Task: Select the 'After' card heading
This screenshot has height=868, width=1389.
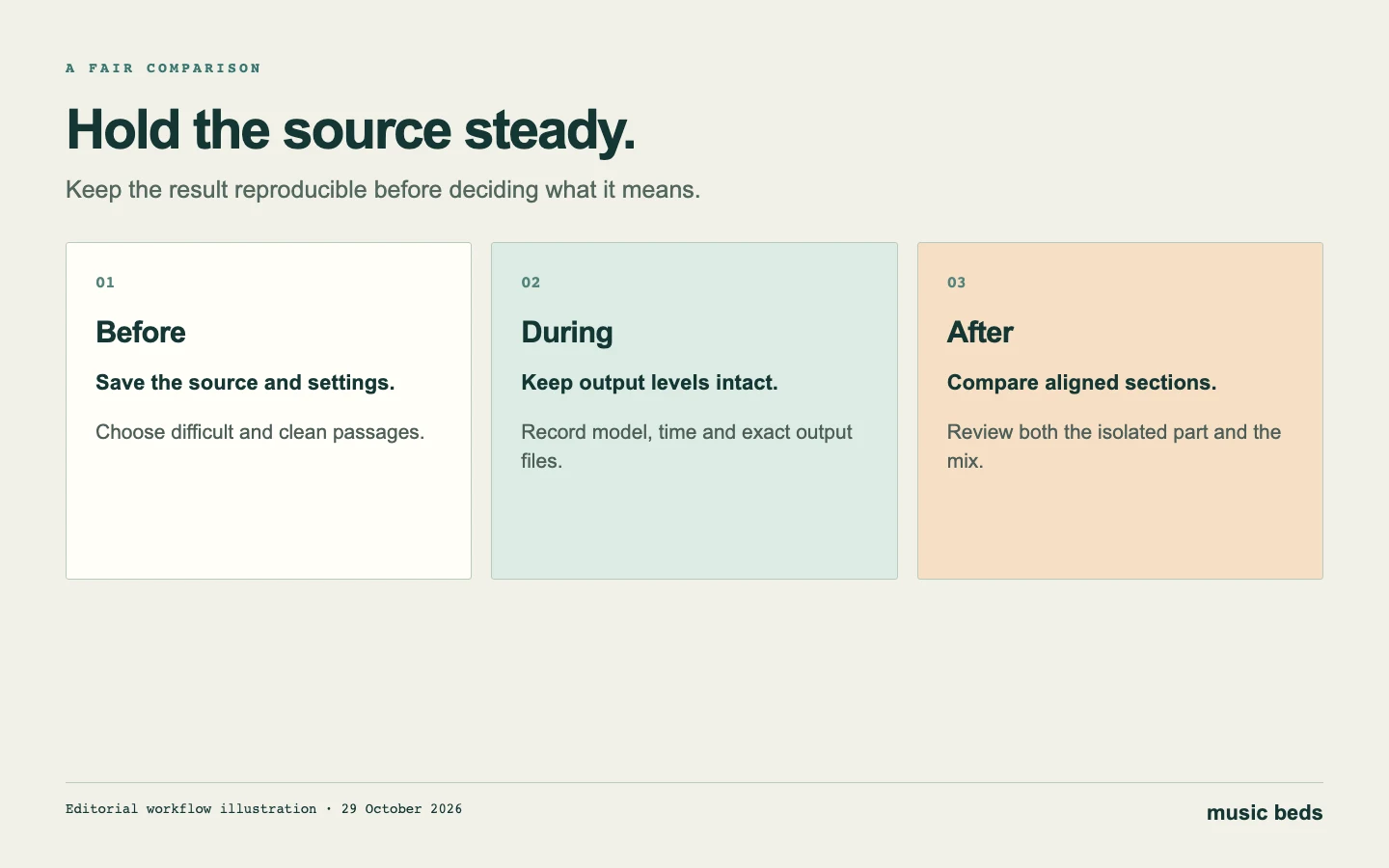Action: [980, 333]
